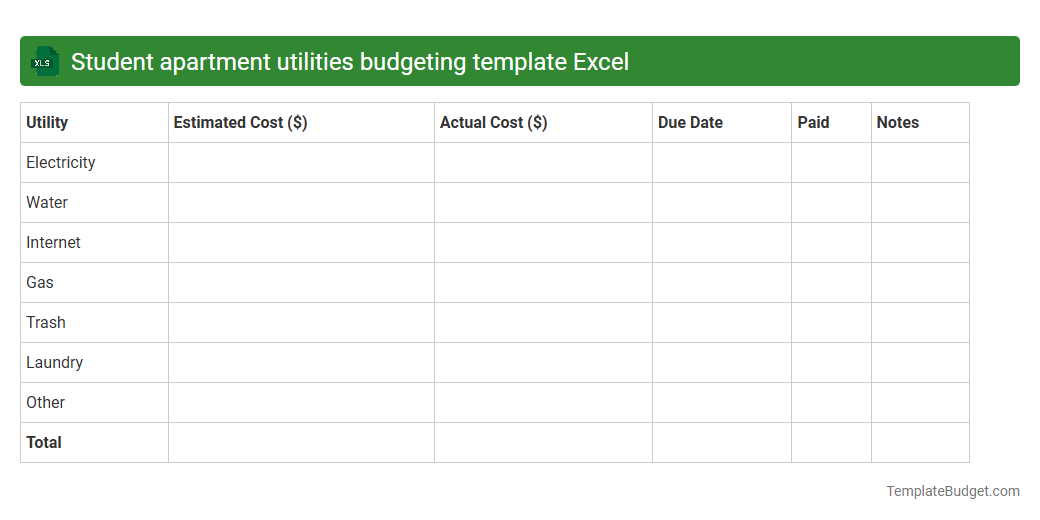Select the 'Laundry' row label
This screenshot has height=520, width=1040.
[x=54, y=363]
